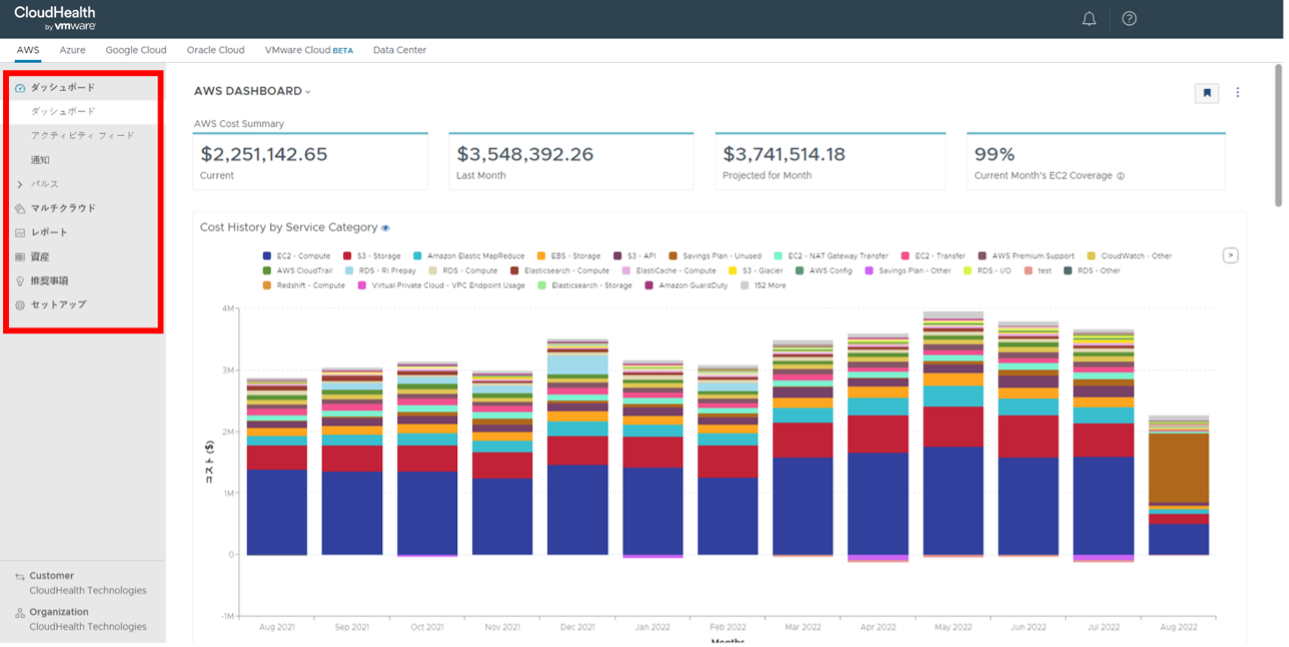Open the AWS DASHBOARD title dropdown
Viewport: 1289px width, 647px height.
[x=253, y=91]
